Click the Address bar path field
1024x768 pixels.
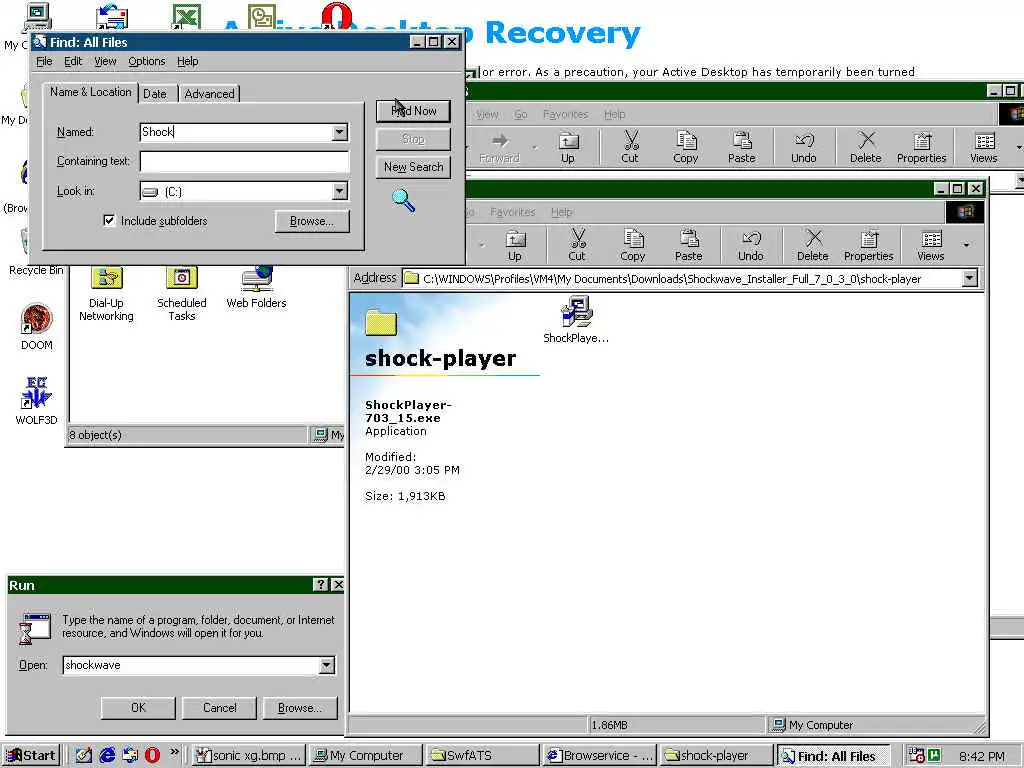pos(682,279)
